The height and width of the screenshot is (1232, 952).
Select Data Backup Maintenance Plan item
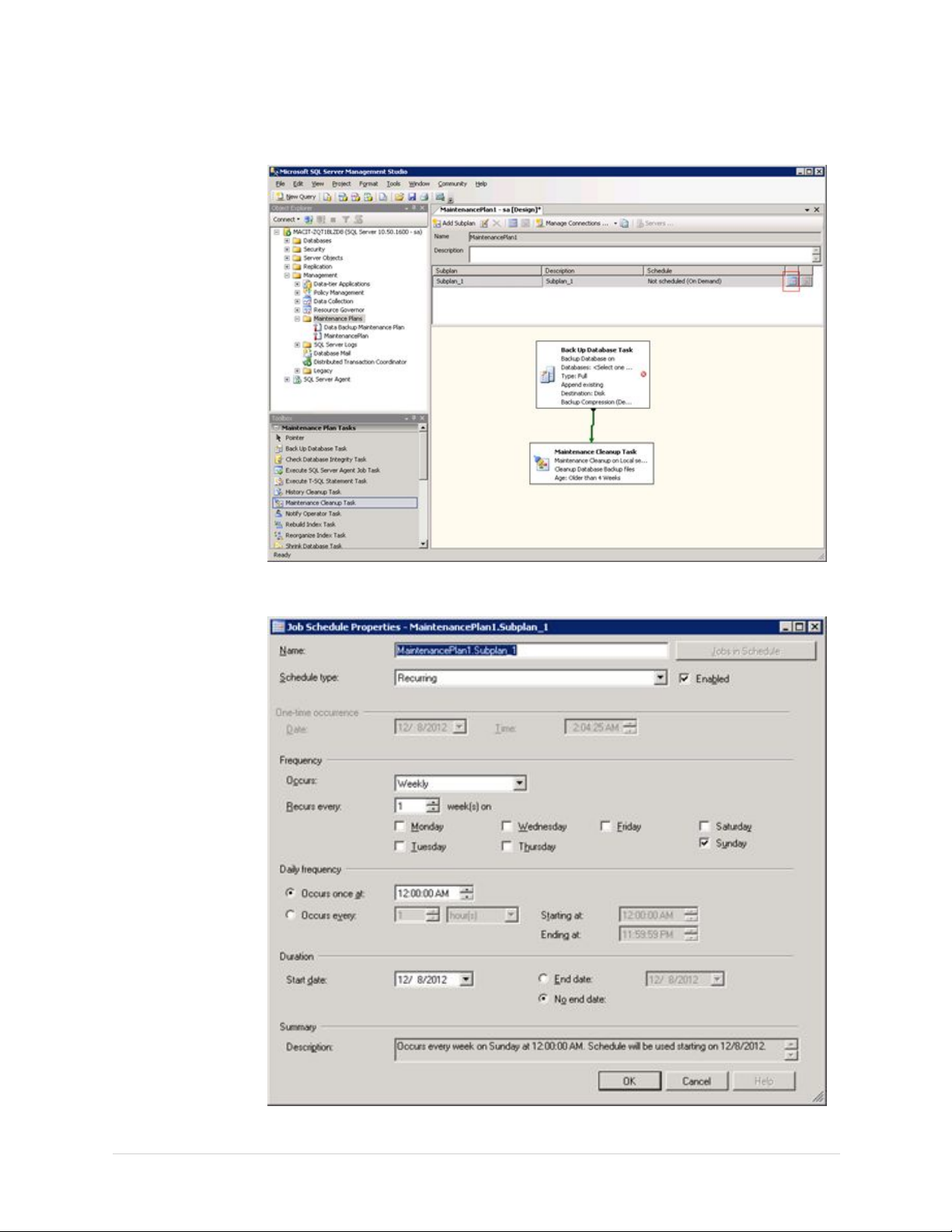click(358, 327)
